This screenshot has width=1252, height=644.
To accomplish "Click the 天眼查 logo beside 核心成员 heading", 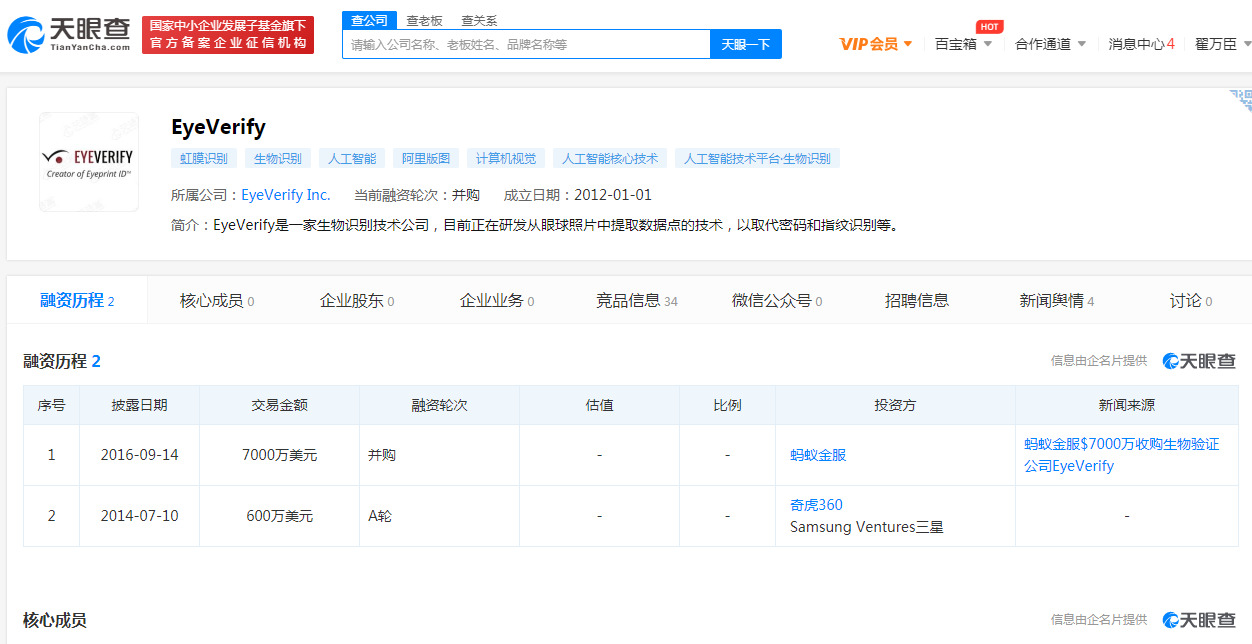I will (1199, 620).
